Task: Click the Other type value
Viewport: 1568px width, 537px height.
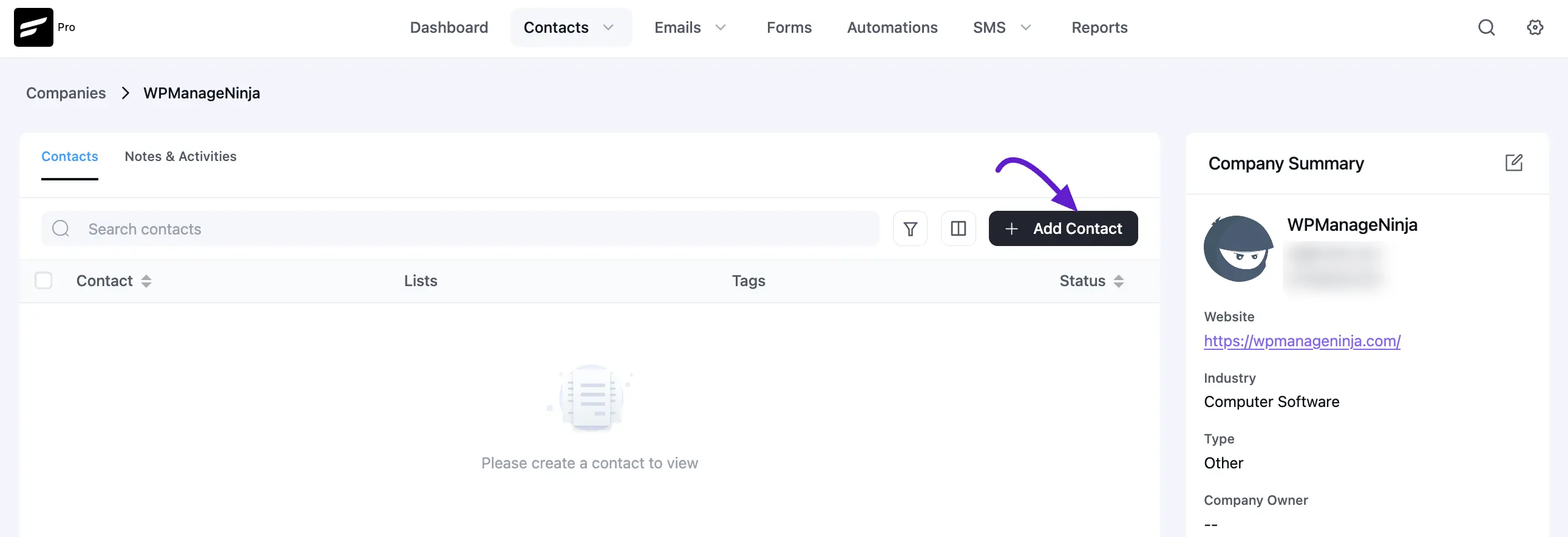Action: click(x=1223, y=463)
